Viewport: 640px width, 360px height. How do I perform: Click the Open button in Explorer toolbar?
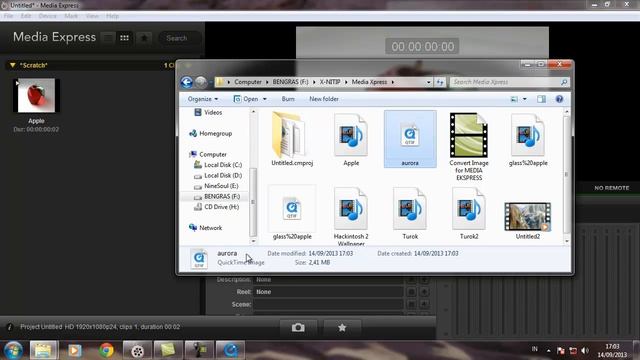click(x=246, y=99)
